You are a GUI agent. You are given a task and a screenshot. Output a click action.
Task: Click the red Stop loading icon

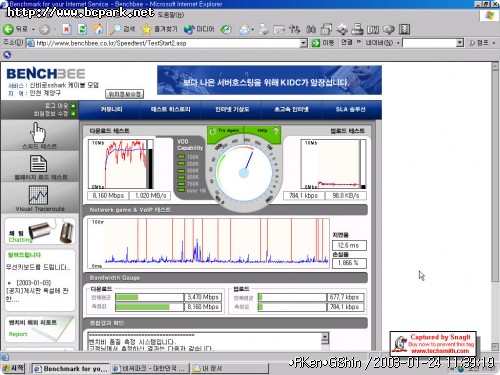(x=67, y=29)
